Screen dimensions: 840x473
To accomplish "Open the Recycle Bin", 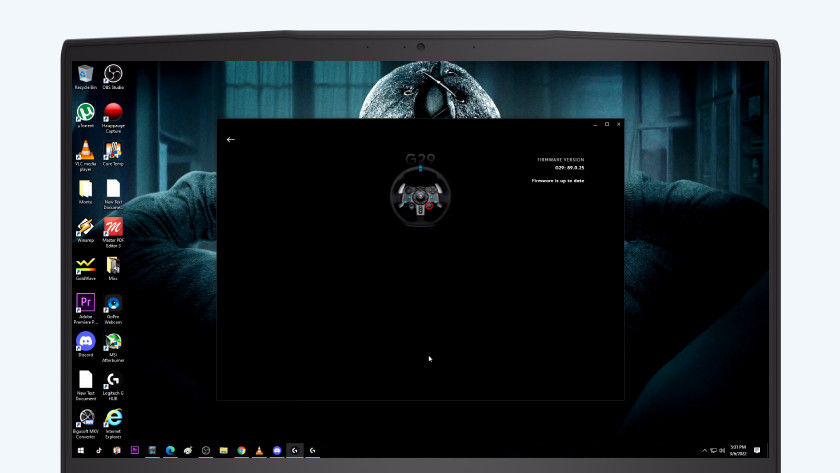I will coord(85,74).
